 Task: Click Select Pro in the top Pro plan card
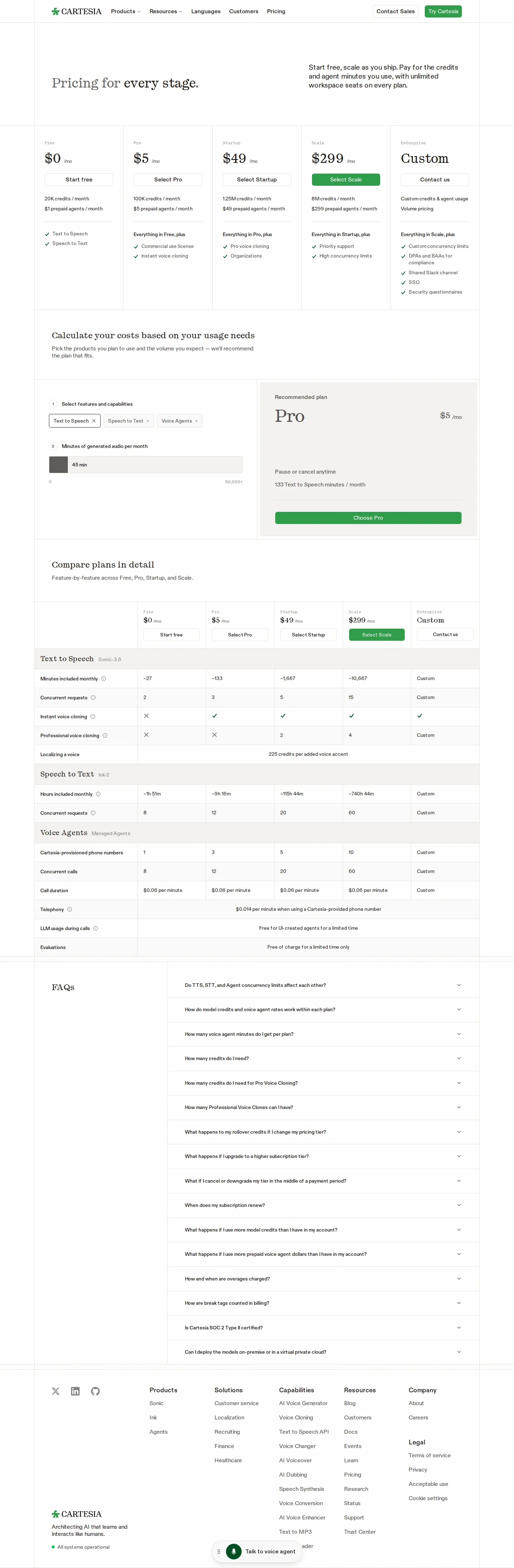click(x=168, y=180)
